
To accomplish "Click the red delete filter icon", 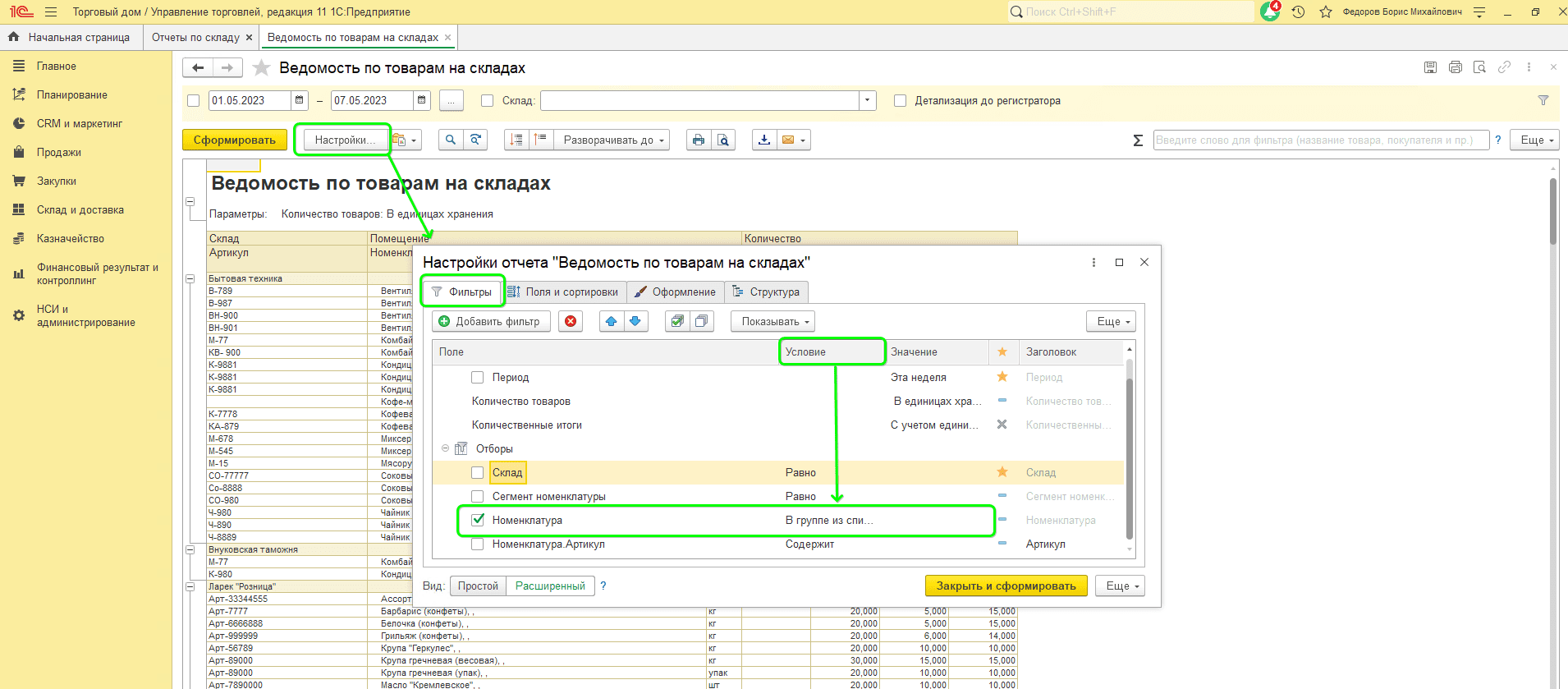I will [571, 322].
